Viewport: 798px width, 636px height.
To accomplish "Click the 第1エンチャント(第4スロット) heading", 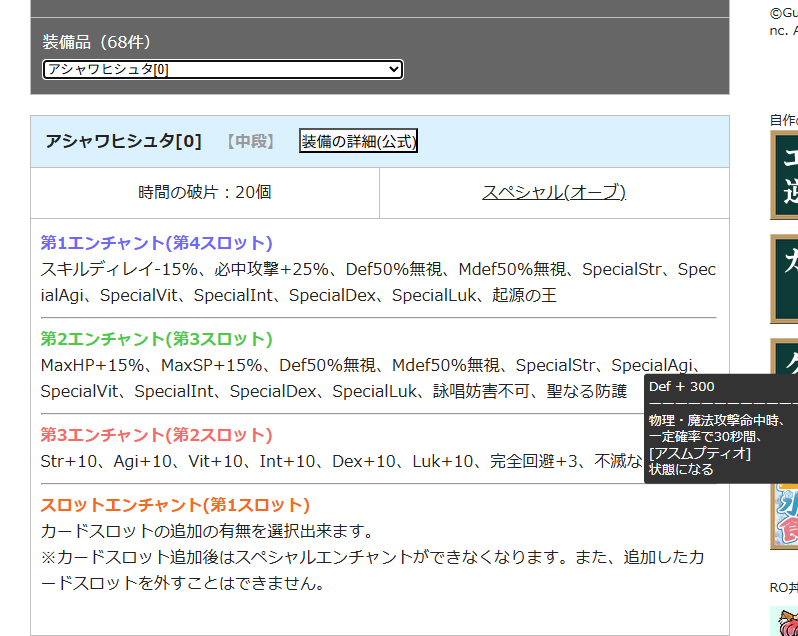I will (x=156, y=243).
